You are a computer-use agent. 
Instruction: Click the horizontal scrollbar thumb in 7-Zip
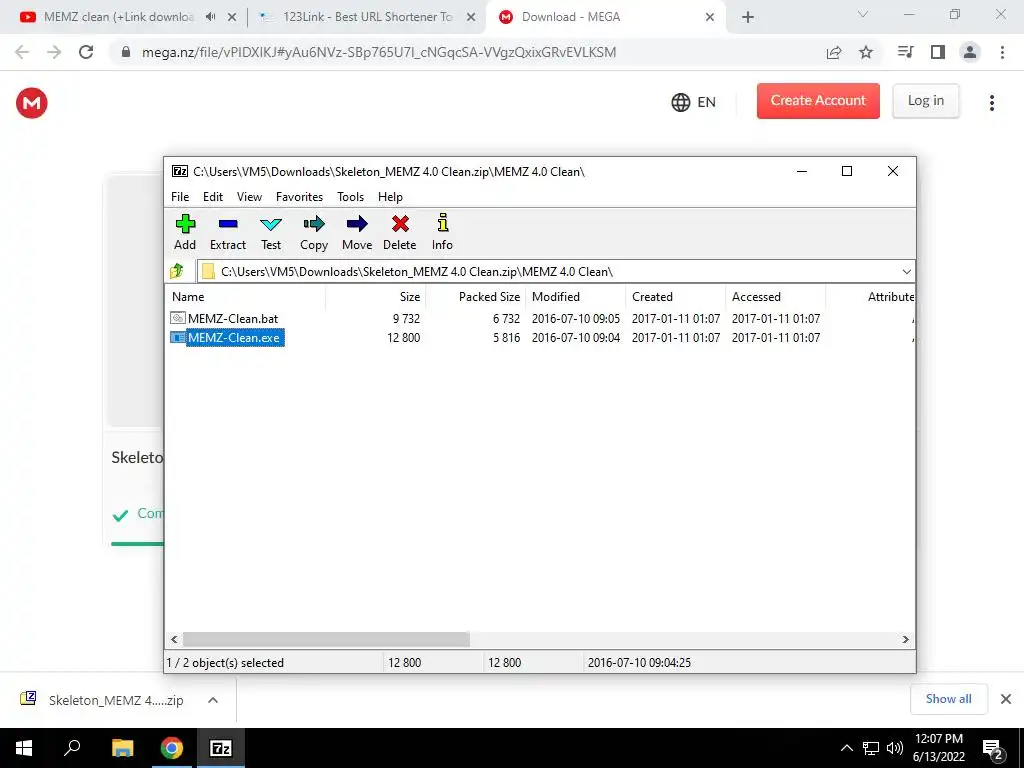click(x=326, y=639)
